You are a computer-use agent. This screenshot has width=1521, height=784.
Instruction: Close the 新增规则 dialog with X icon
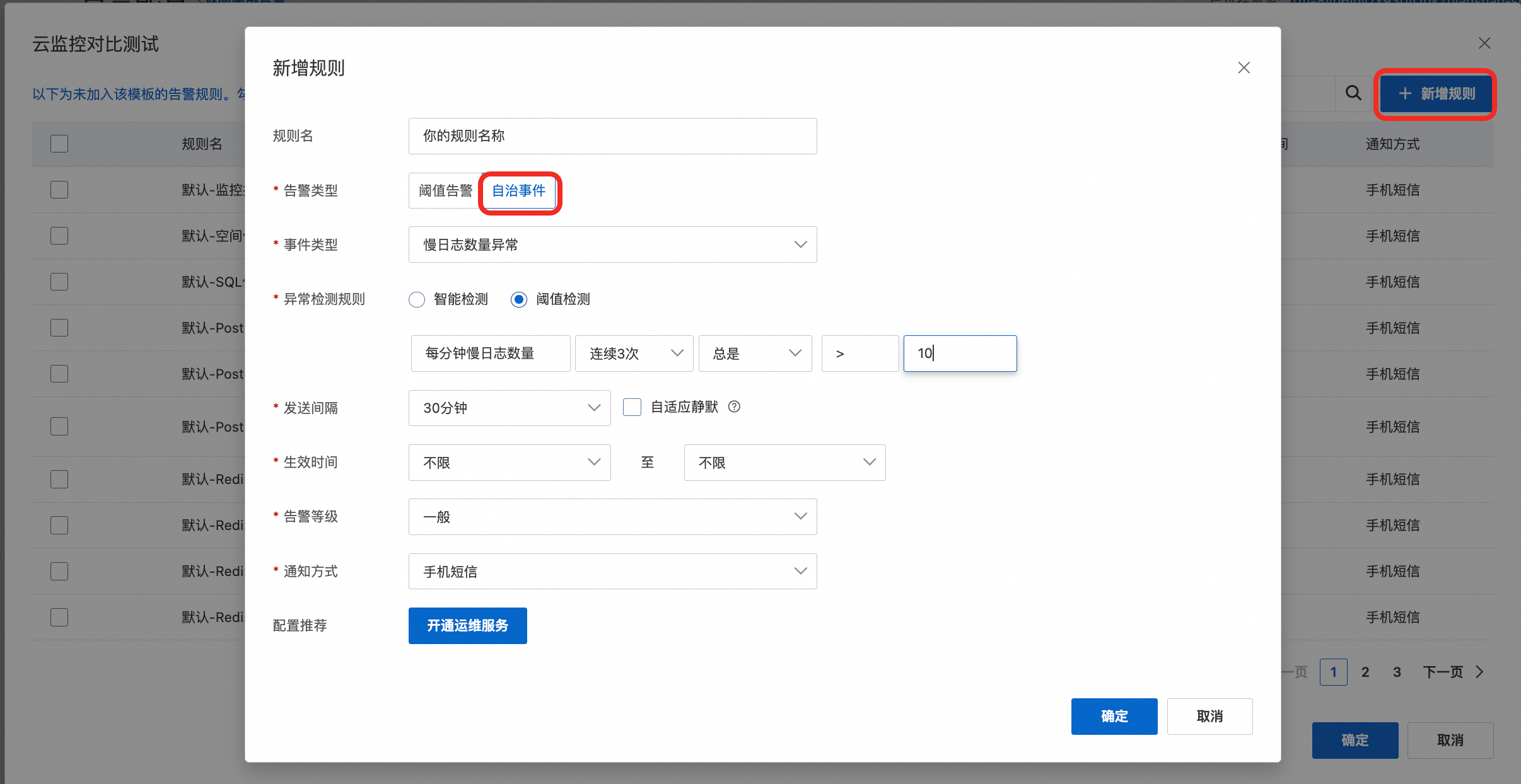pos(1244,67)
